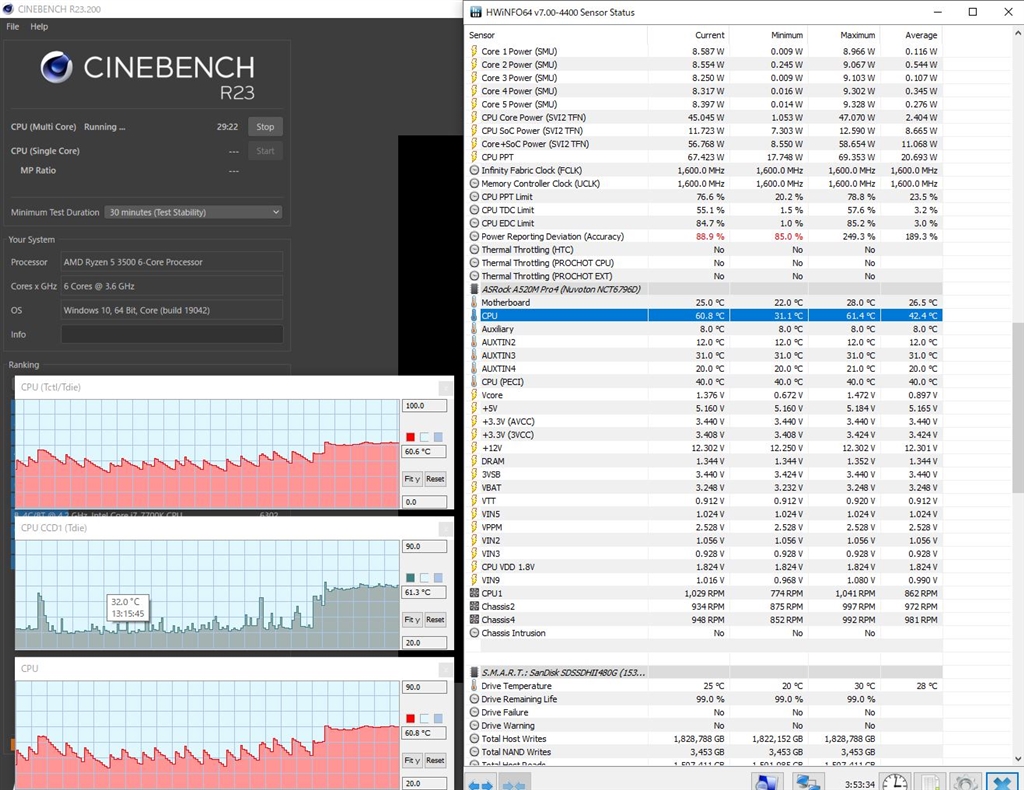Screen dimensions: 1024x790
Task: Click the clock icon beside Infinity Fabric Clock (FCLK)
Action: point(474,170)
